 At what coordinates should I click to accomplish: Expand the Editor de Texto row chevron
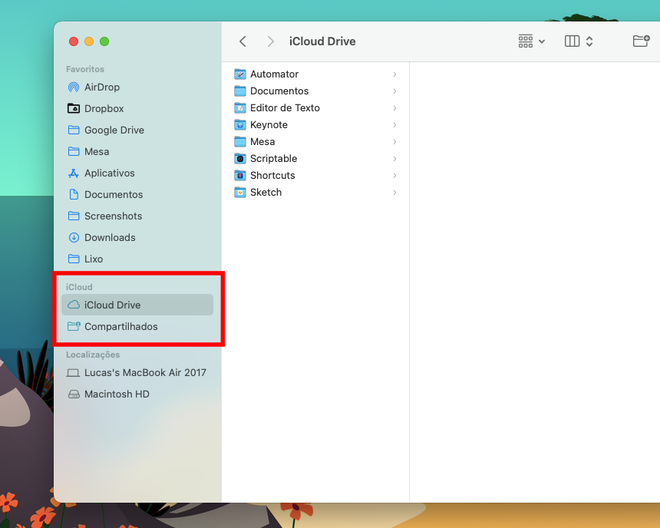[x=395, y=108]
